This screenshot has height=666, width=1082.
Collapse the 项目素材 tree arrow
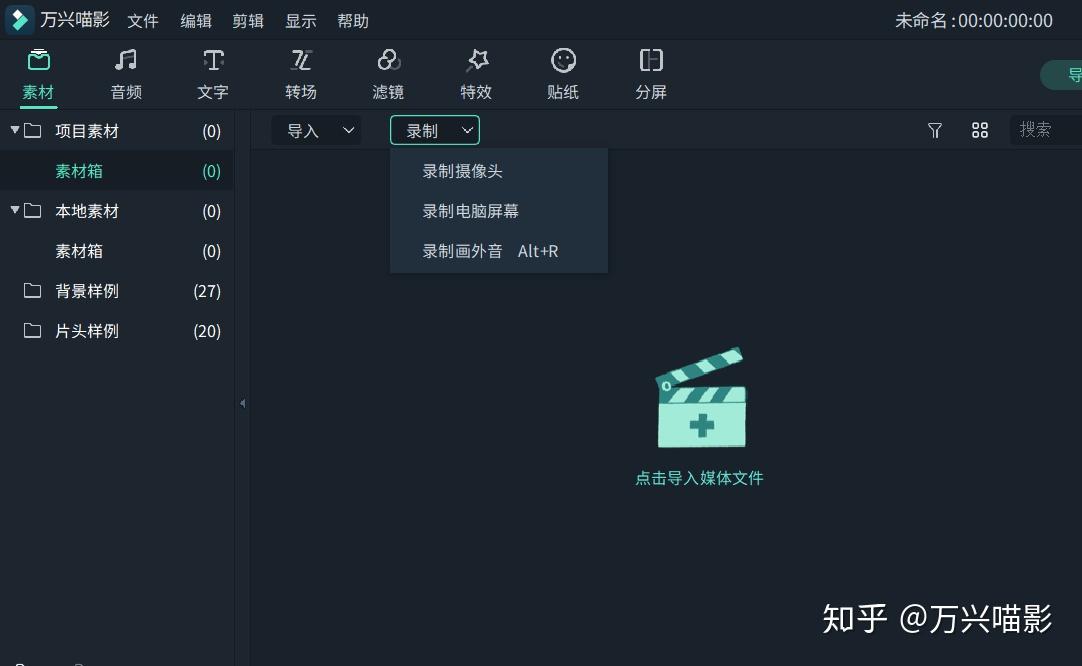(x=14, y=130)
